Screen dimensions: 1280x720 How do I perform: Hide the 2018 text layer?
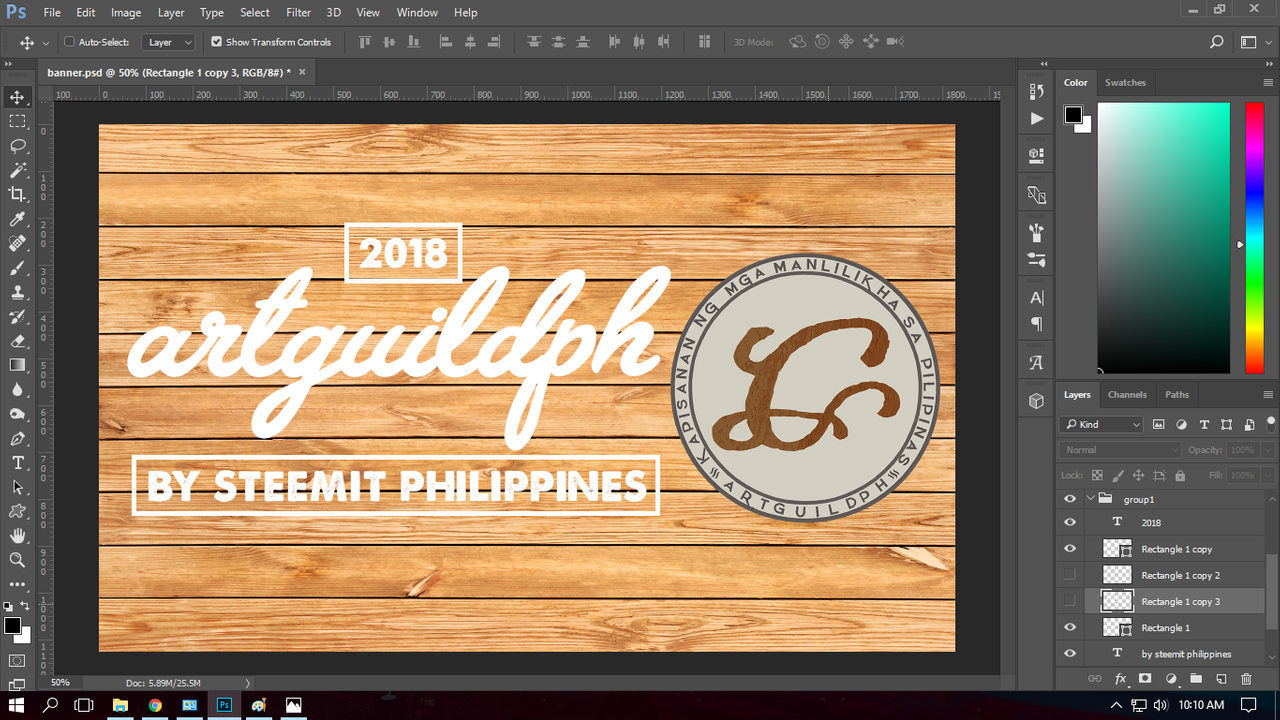click(1070, 522)
